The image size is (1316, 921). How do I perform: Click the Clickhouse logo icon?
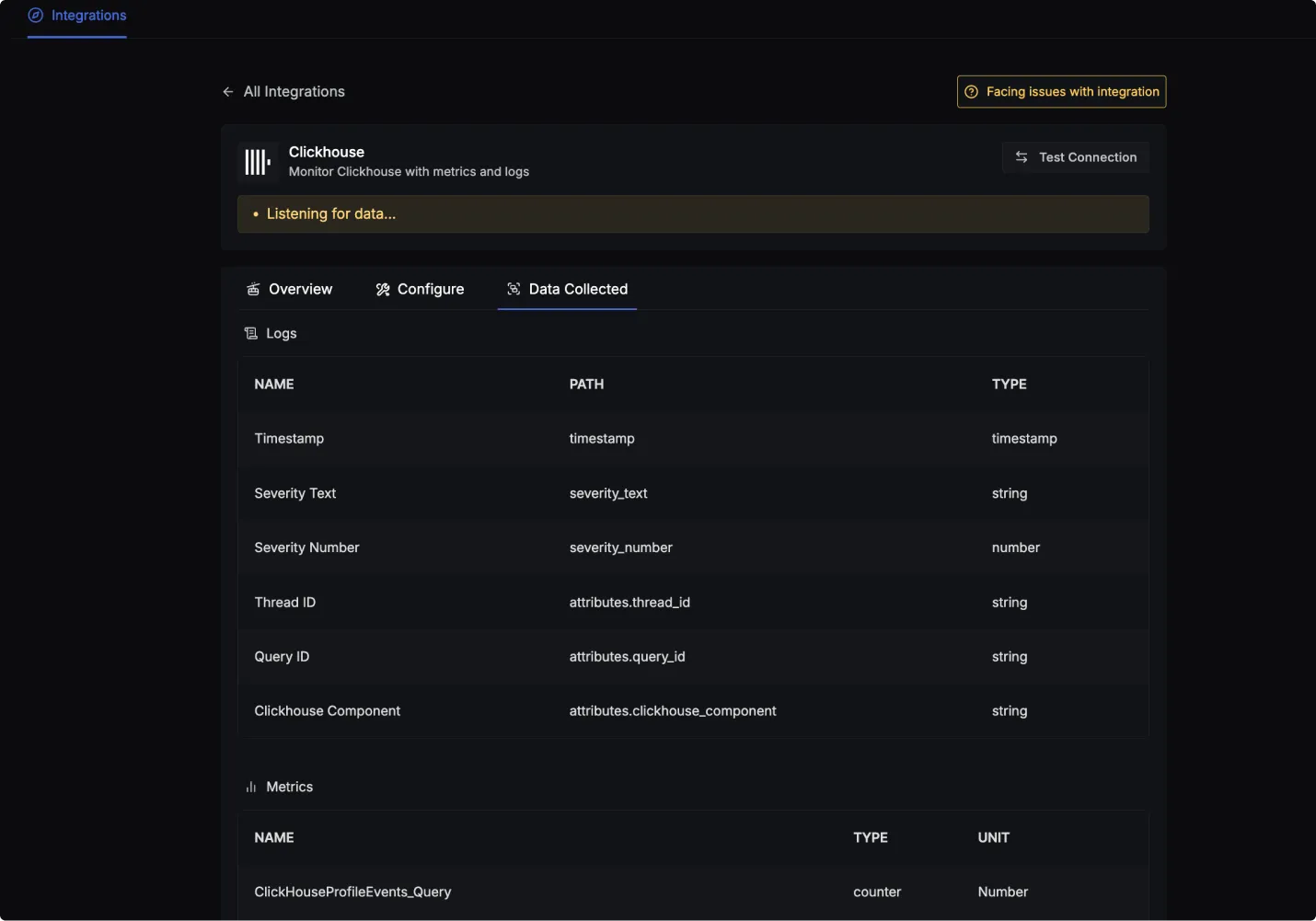(257, 162)
